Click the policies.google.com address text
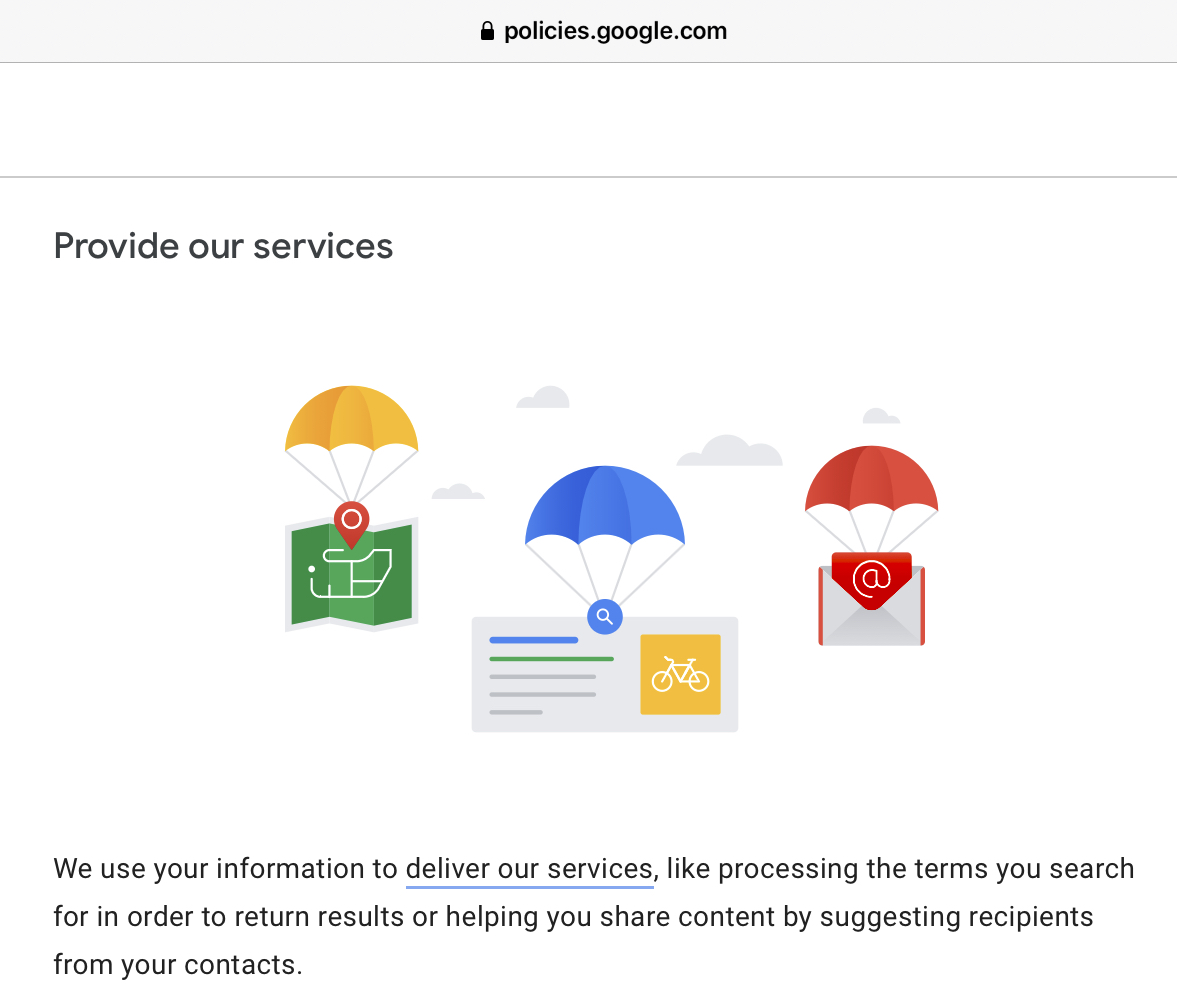The image size is (1177, 1006). (616, 31)
